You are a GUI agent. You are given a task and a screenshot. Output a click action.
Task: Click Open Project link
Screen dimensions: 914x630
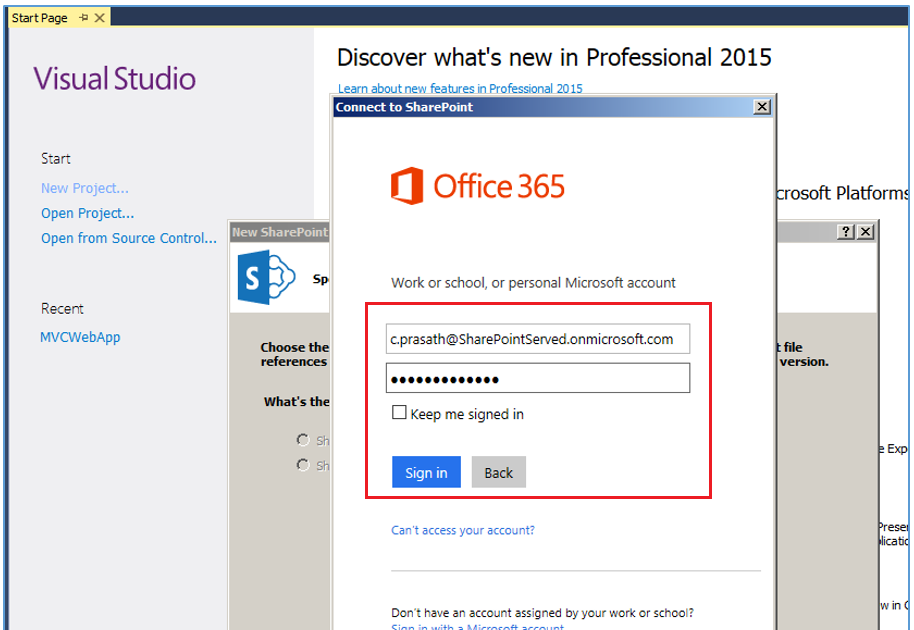point(87,213)
